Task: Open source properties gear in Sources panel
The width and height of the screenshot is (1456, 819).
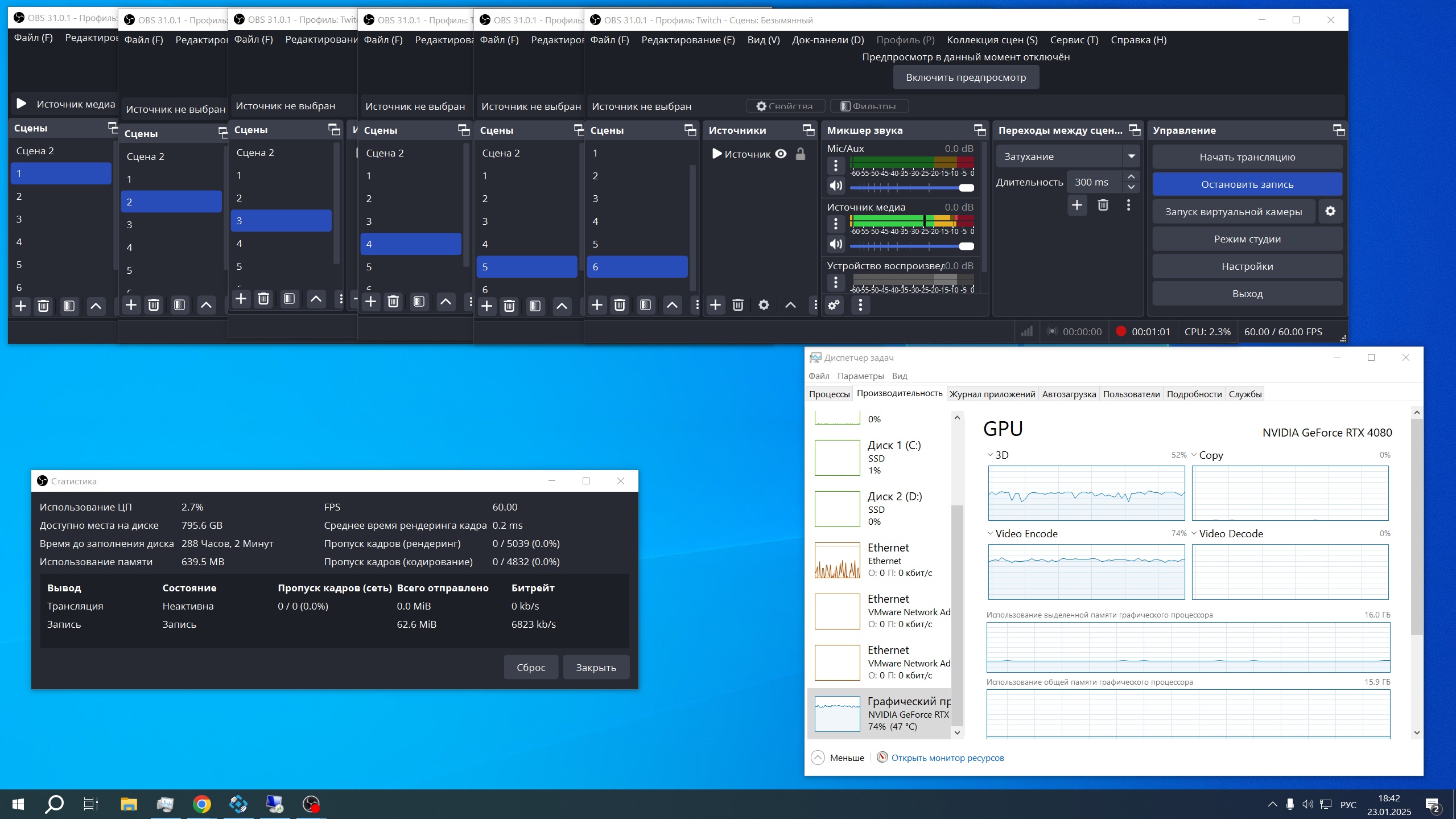Action: point(764,305)
